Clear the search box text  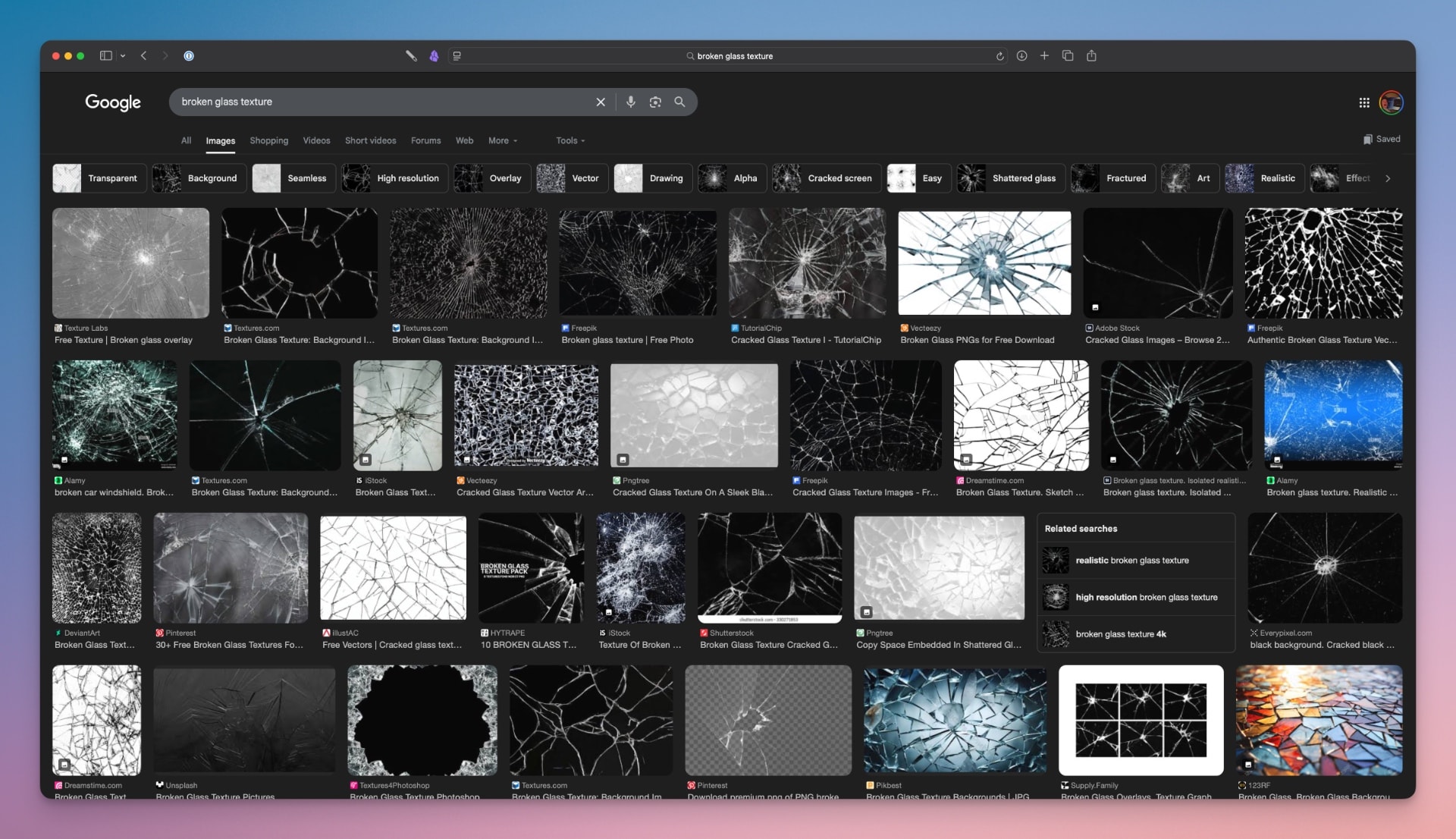601,102
